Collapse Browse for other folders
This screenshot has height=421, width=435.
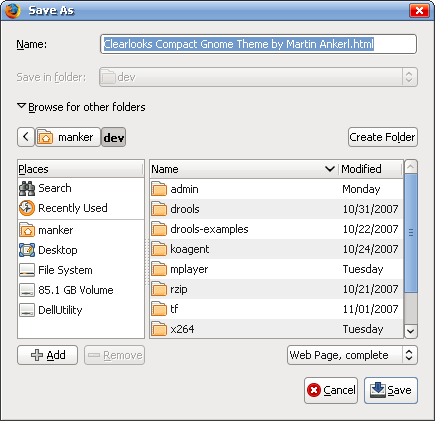click(81, 107)
